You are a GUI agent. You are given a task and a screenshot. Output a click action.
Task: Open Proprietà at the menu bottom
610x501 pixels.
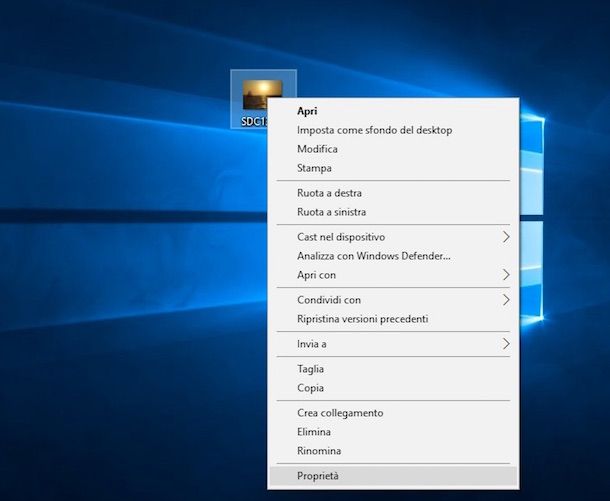click(318, 476)
